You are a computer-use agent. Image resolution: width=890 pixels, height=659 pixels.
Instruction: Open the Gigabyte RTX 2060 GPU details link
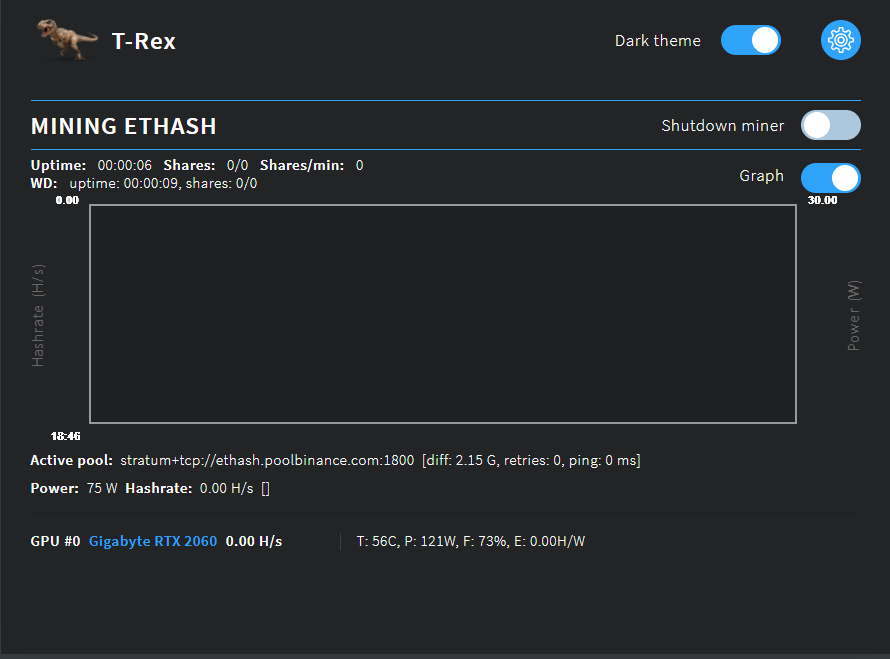point(151,541)
